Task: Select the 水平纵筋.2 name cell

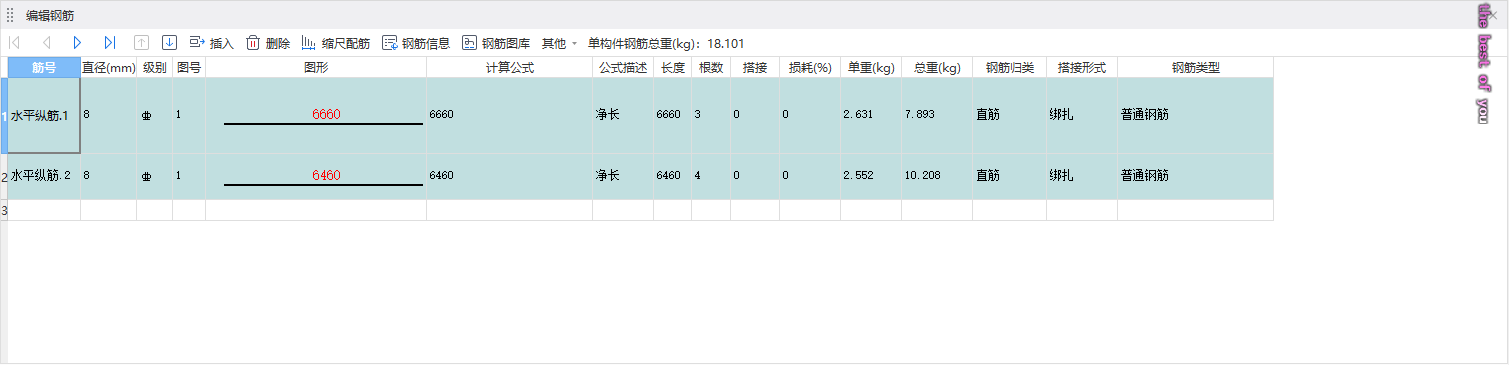Action: click(x=44, y=176)
